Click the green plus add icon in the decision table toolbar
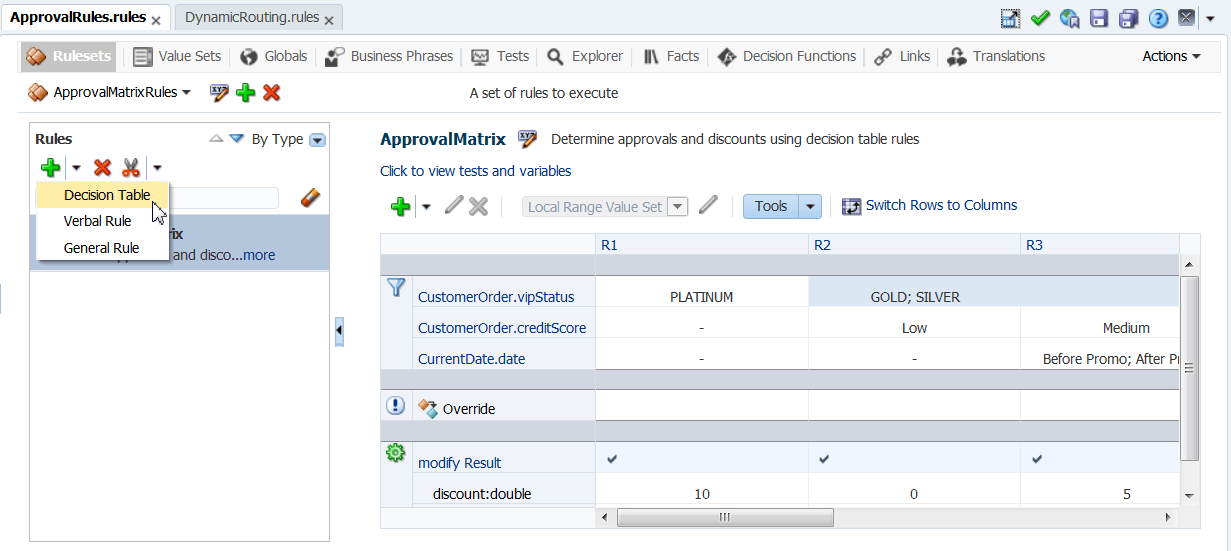 tap(400, 206)
